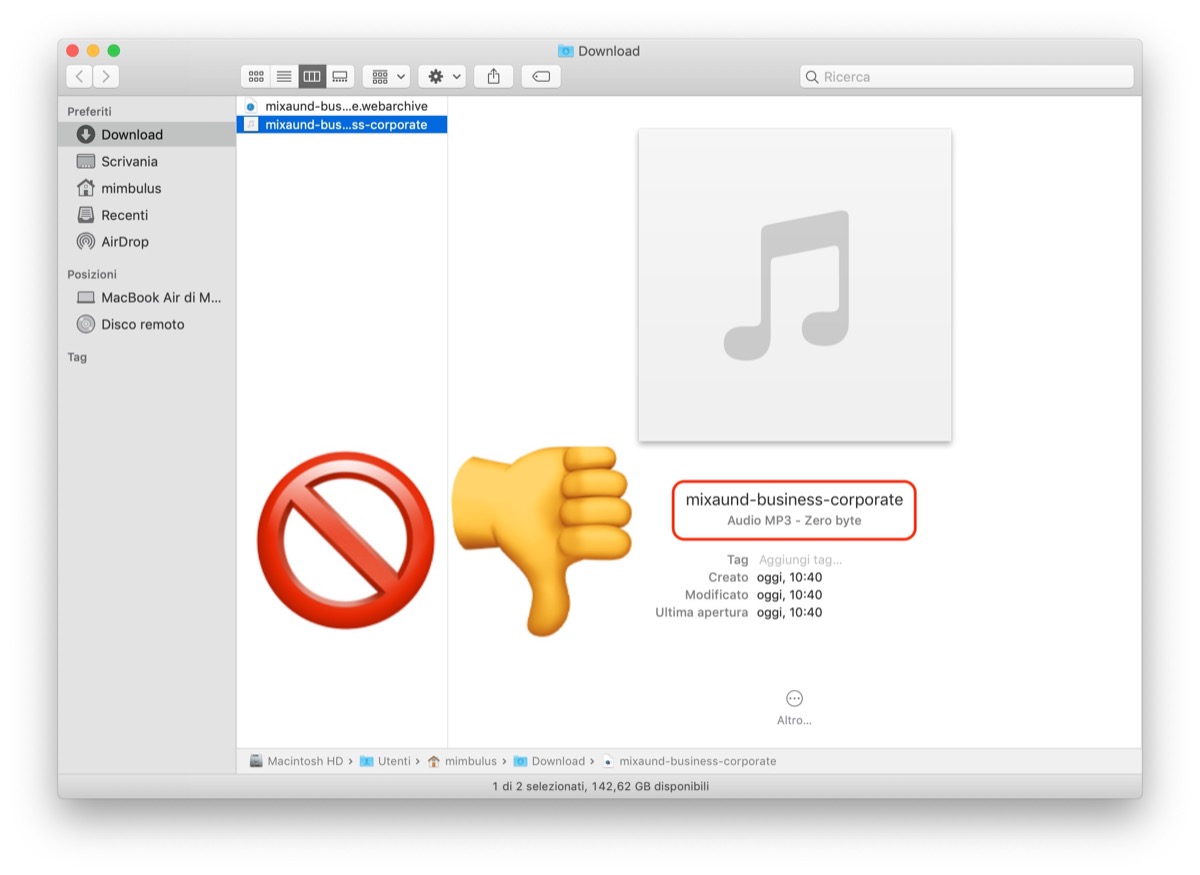
Task: Click Utenti in the path bar
Action: coord(385,761)
